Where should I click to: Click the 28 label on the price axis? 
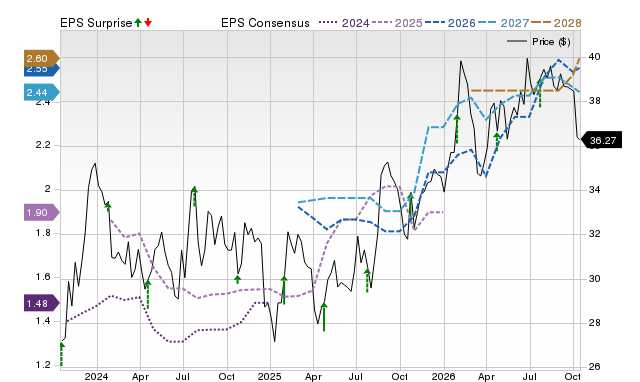click(x=594, y=323)
